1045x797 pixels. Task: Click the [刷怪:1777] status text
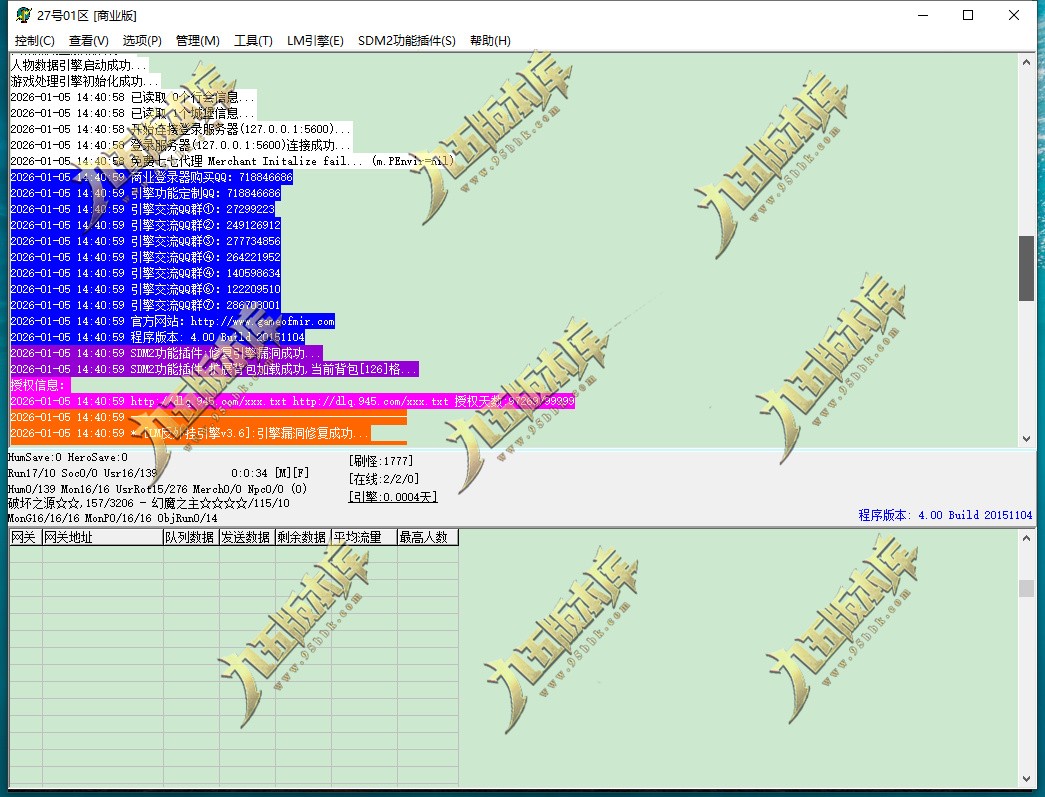[x=381, y=460]
